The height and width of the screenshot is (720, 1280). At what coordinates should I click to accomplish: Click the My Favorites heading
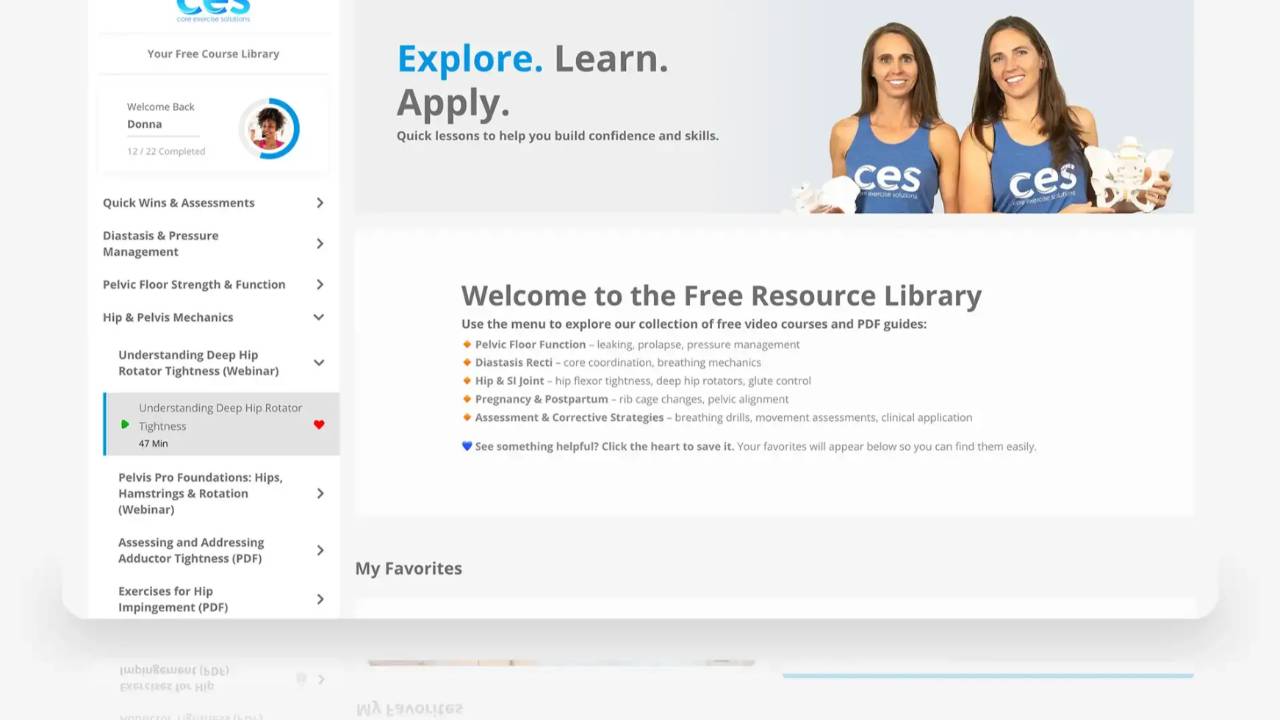(408, 569)
